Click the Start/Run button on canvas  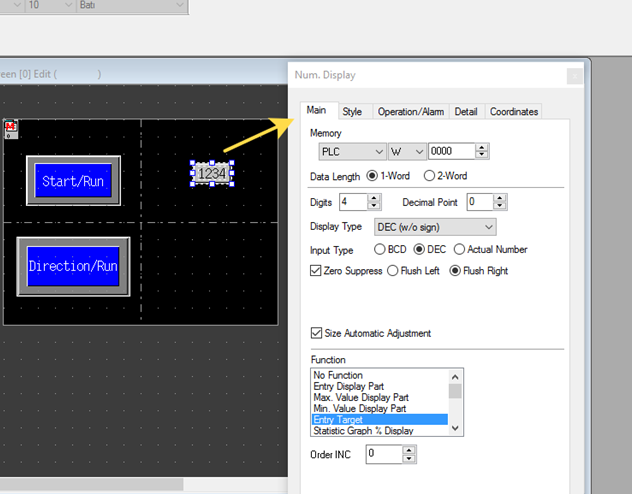pos(74,181)
